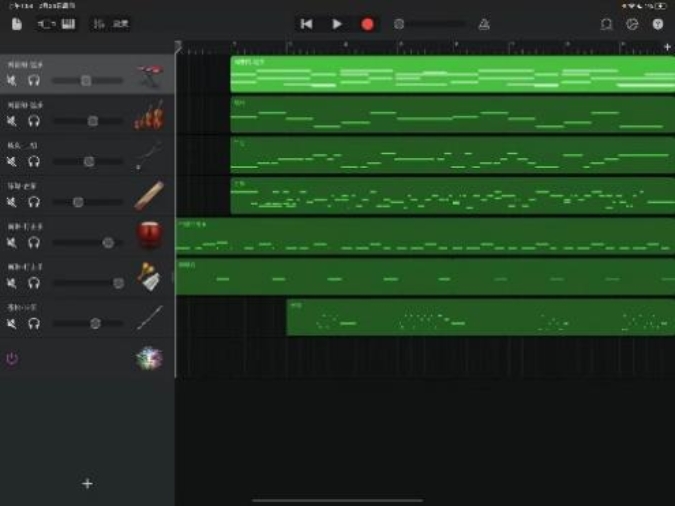Go to beginning of song
The height and width of the screenshot is (506, 675).
click(307, 24)
